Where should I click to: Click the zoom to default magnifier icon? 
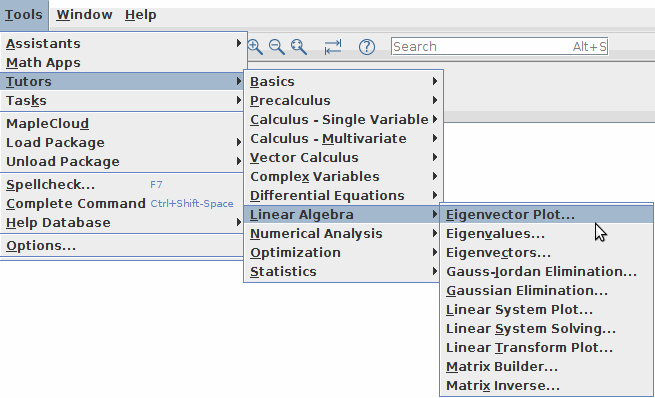(299, 47)
